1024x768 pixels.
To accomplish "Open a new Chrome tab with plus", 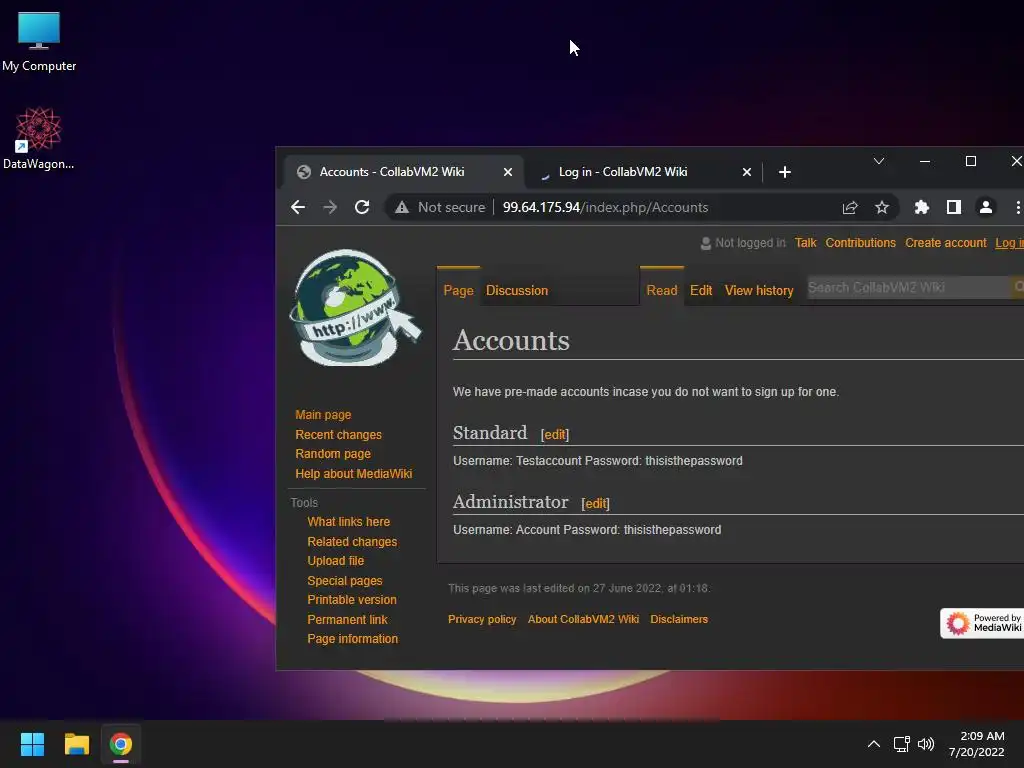I will pos(785,172).
